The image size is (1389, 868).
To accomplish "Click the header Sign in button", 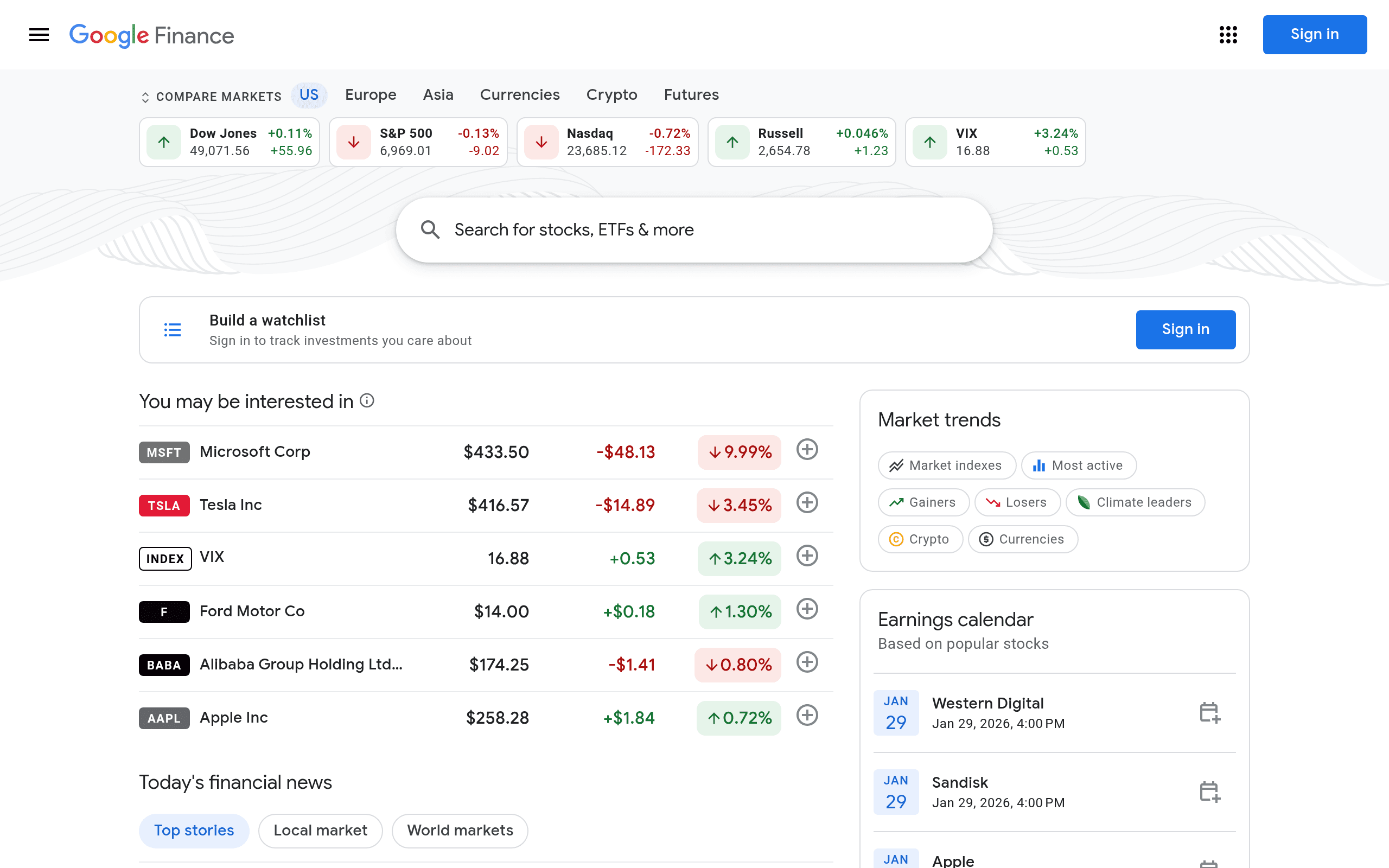I will pyautogui.click(x=1314, y=34).
